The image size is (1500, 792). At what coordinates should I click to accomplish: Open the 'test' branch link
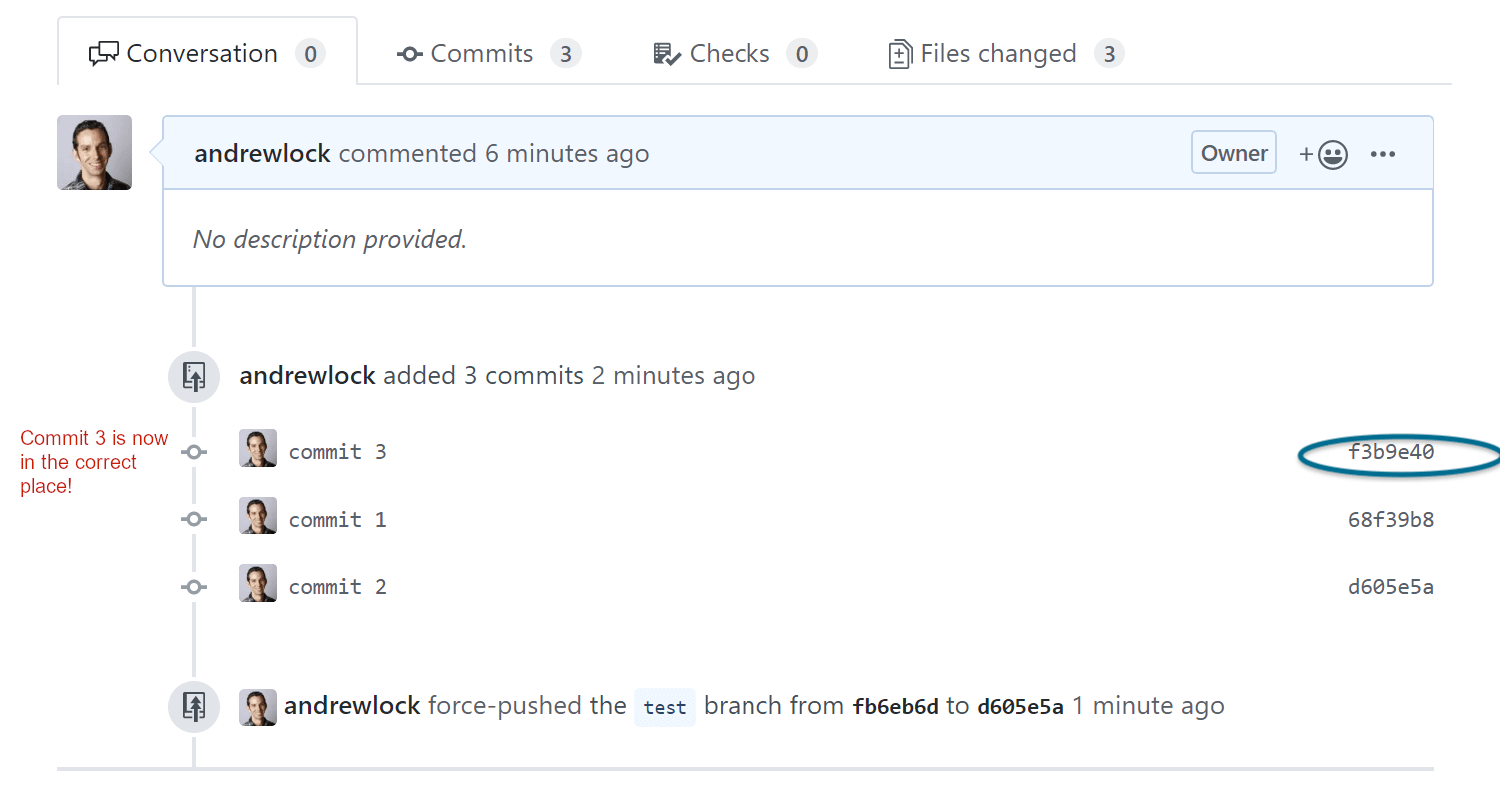point(664,706)
